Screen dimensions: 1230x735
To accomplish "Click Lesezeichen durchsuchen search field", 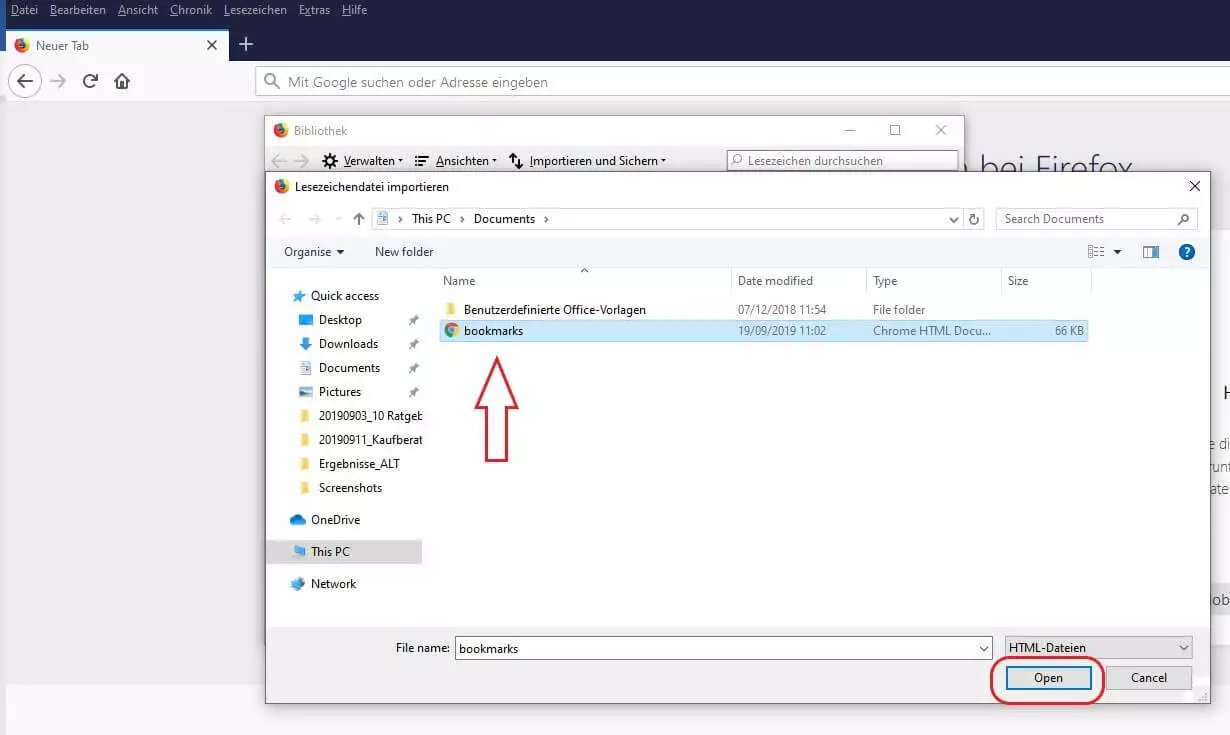I will [841, 160].
